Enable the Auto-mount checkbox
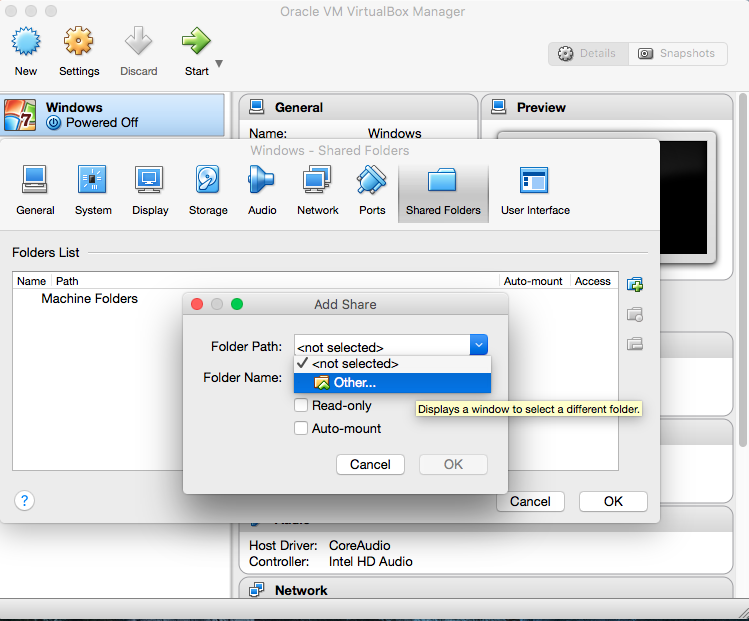 (301, 428)
